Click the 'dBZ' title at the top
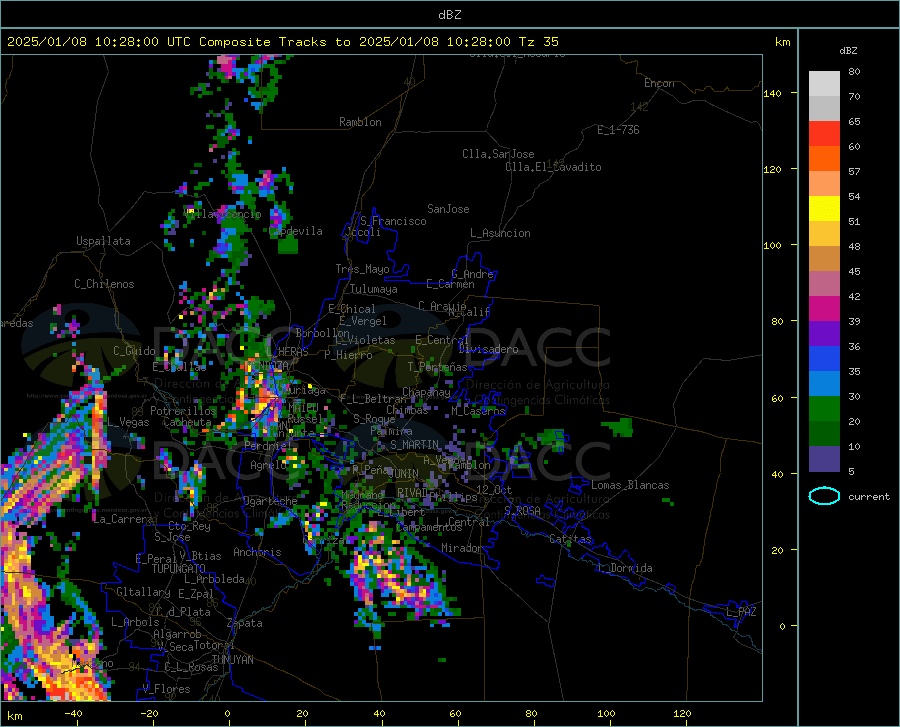The width and height of the screenshot is (900, 727). (449, 15)
